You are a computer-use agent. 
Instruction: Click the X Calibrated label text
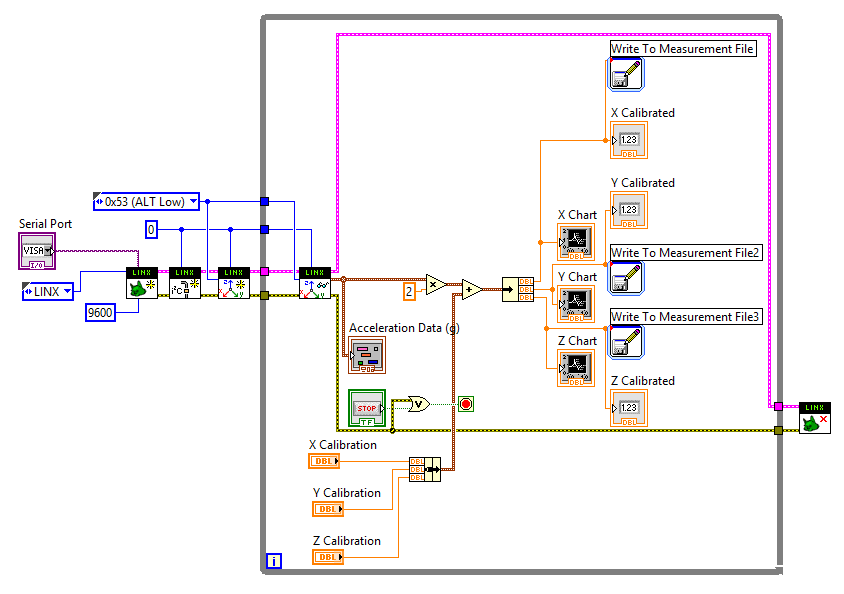point(643,113)
